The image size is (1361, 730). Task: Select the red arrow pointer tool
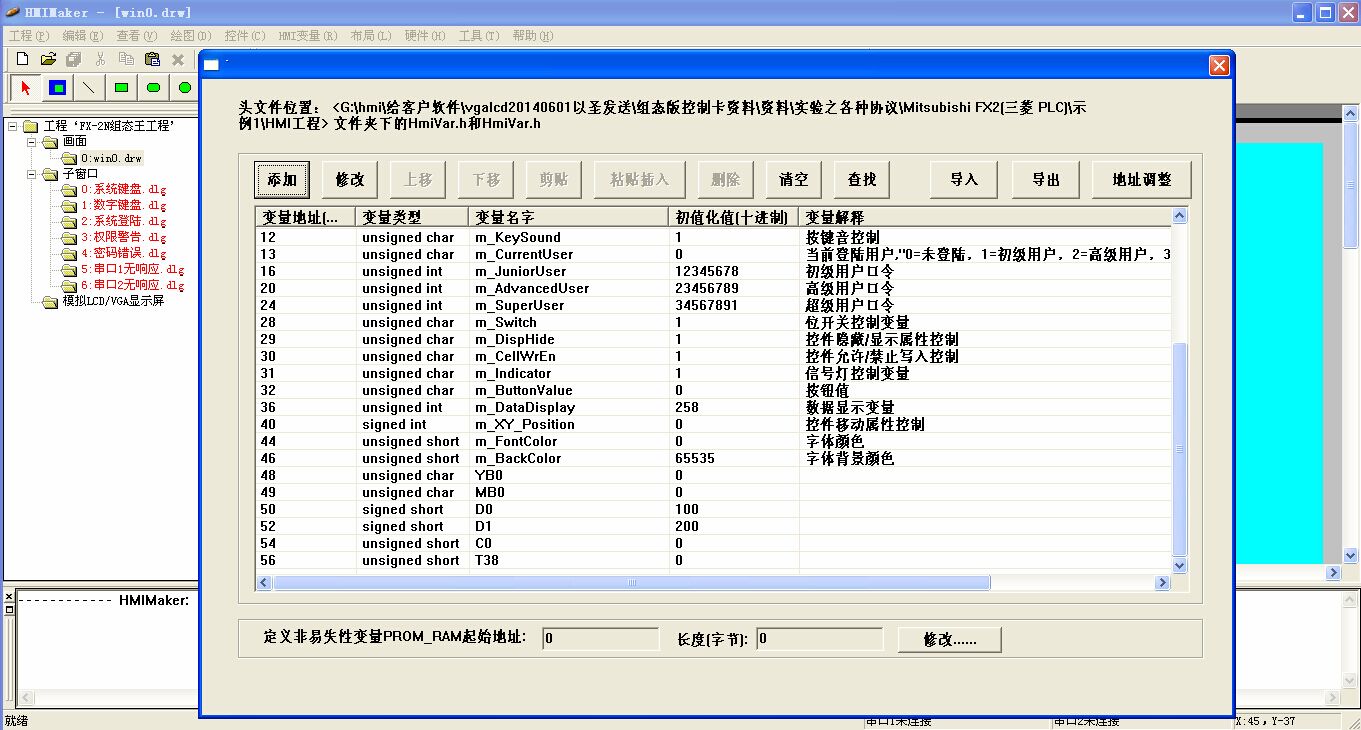tap(26, 88)
